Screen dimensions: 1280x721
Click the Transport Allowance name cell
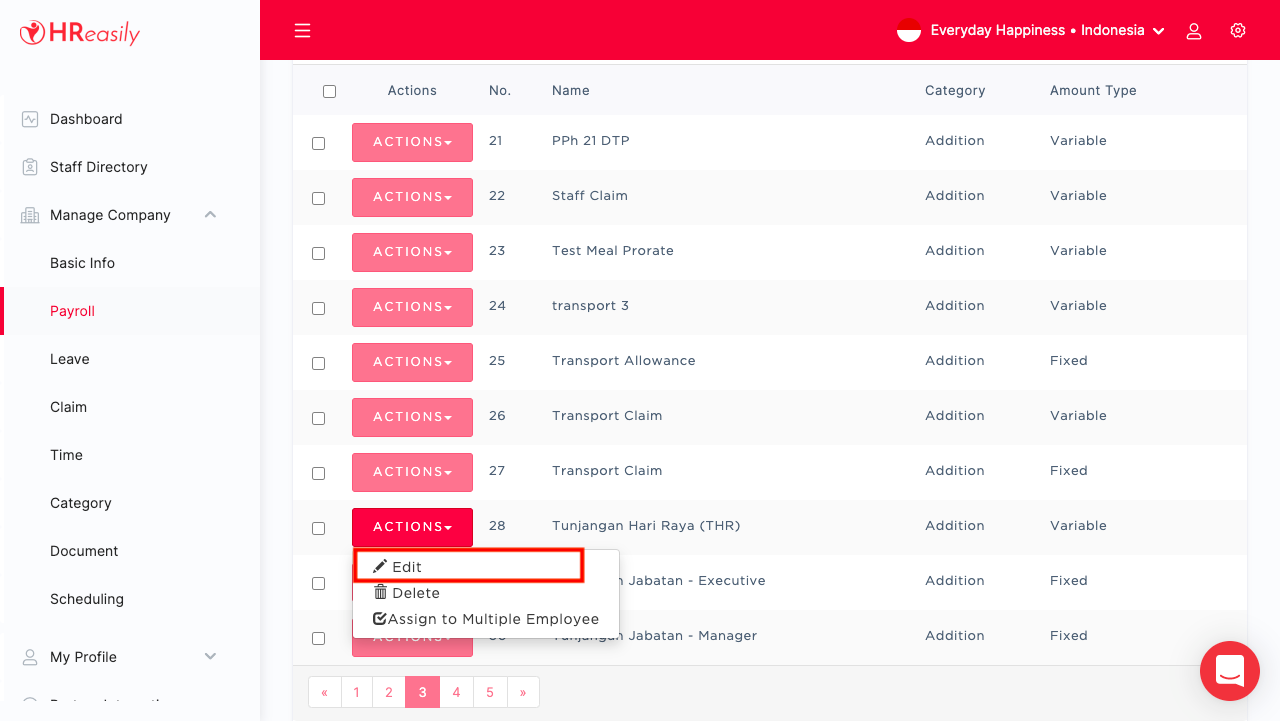coord(624,361)
